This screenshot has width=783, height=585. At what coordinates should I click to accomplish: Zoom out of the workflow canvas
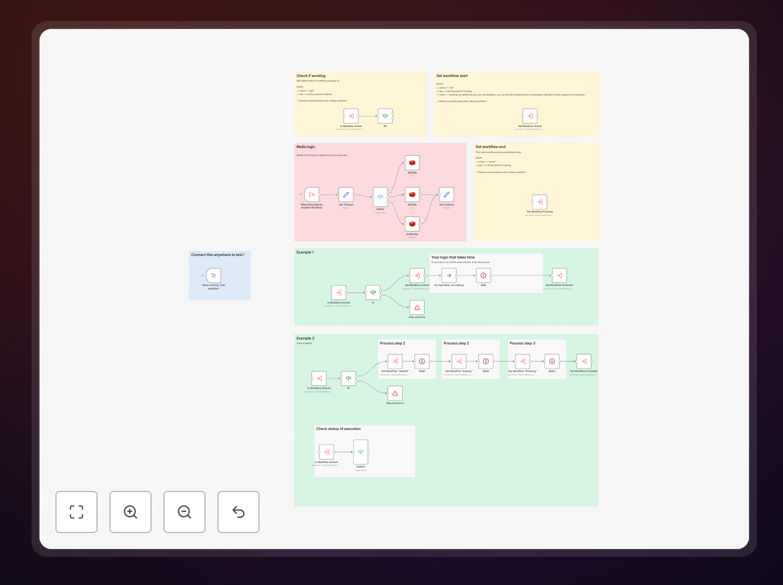184,512
